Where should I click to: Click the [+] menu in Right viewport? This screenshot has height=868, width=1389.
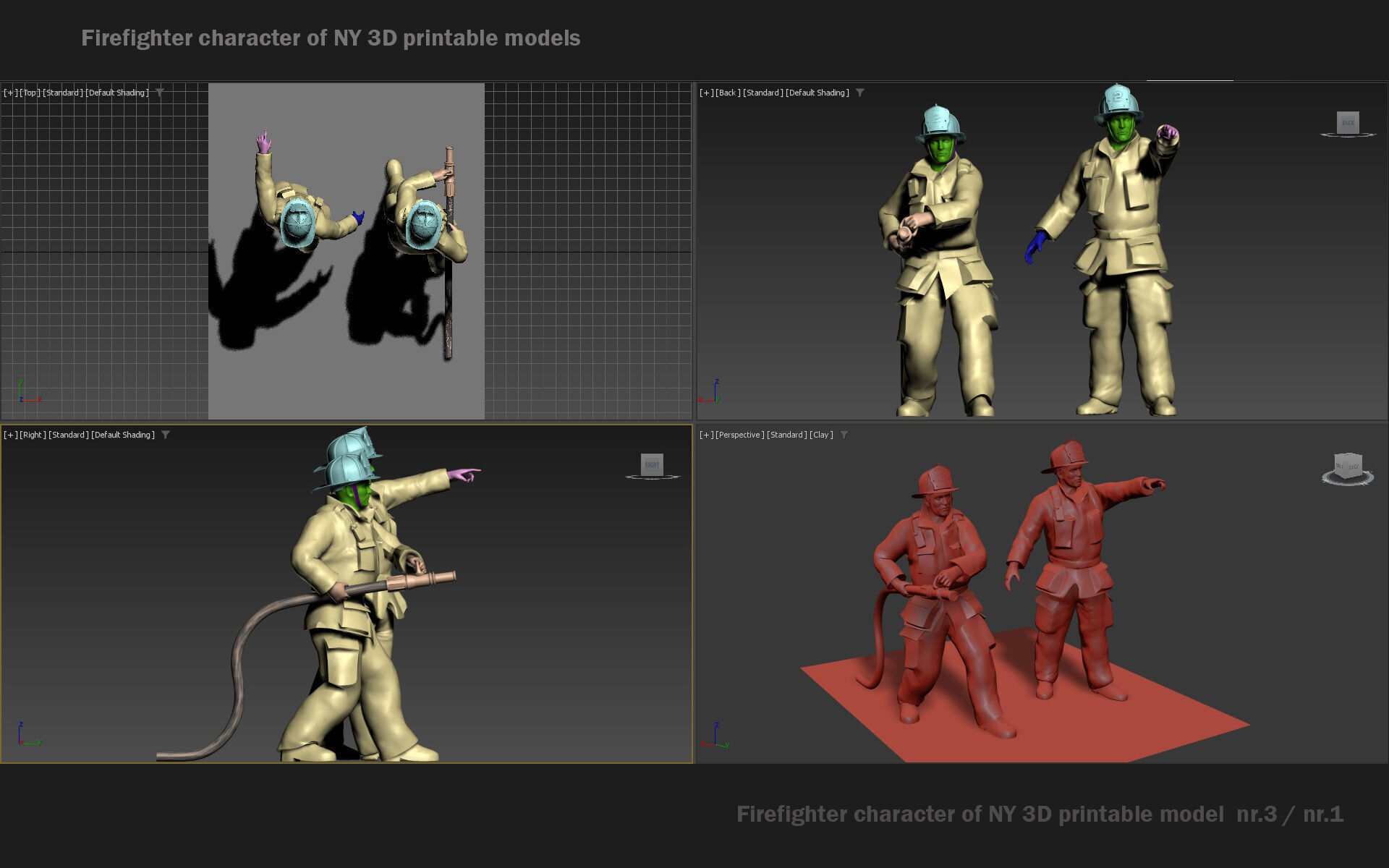pyautogui.click(x=10, y=435)
